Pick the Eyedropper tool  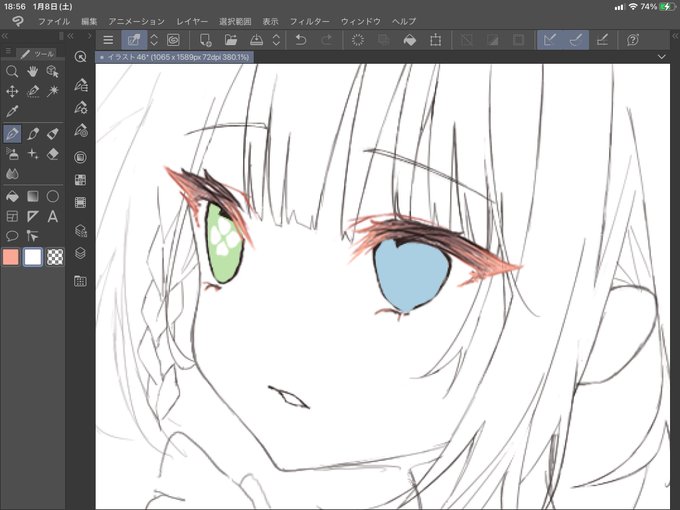[12, 111]
